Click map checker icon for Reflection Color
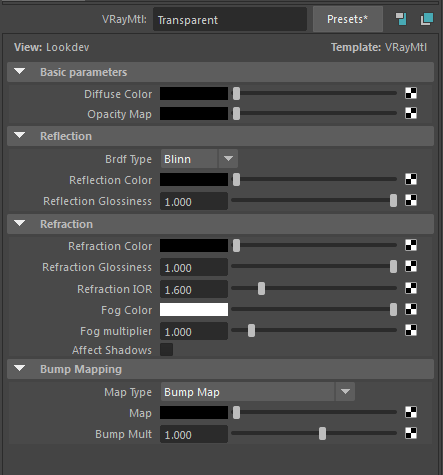 coord(411,179)
